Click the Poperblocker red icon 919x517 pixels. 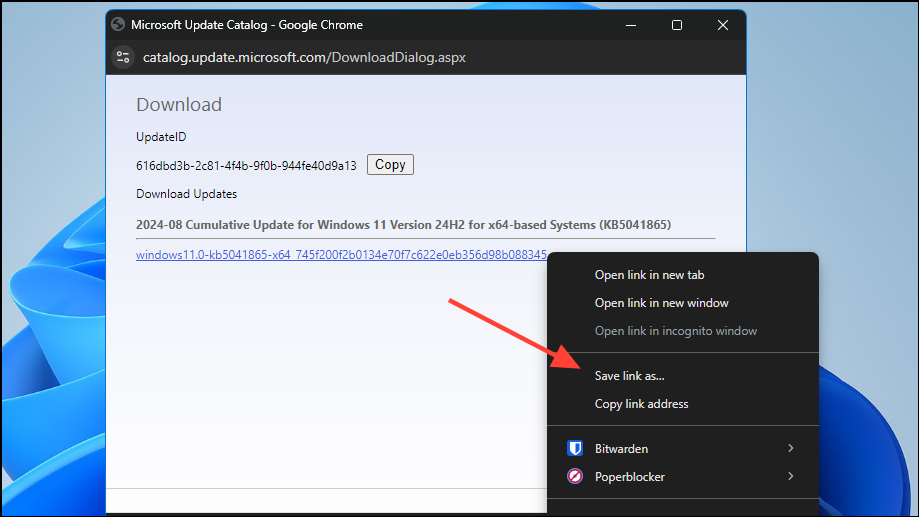click(575, 476)
